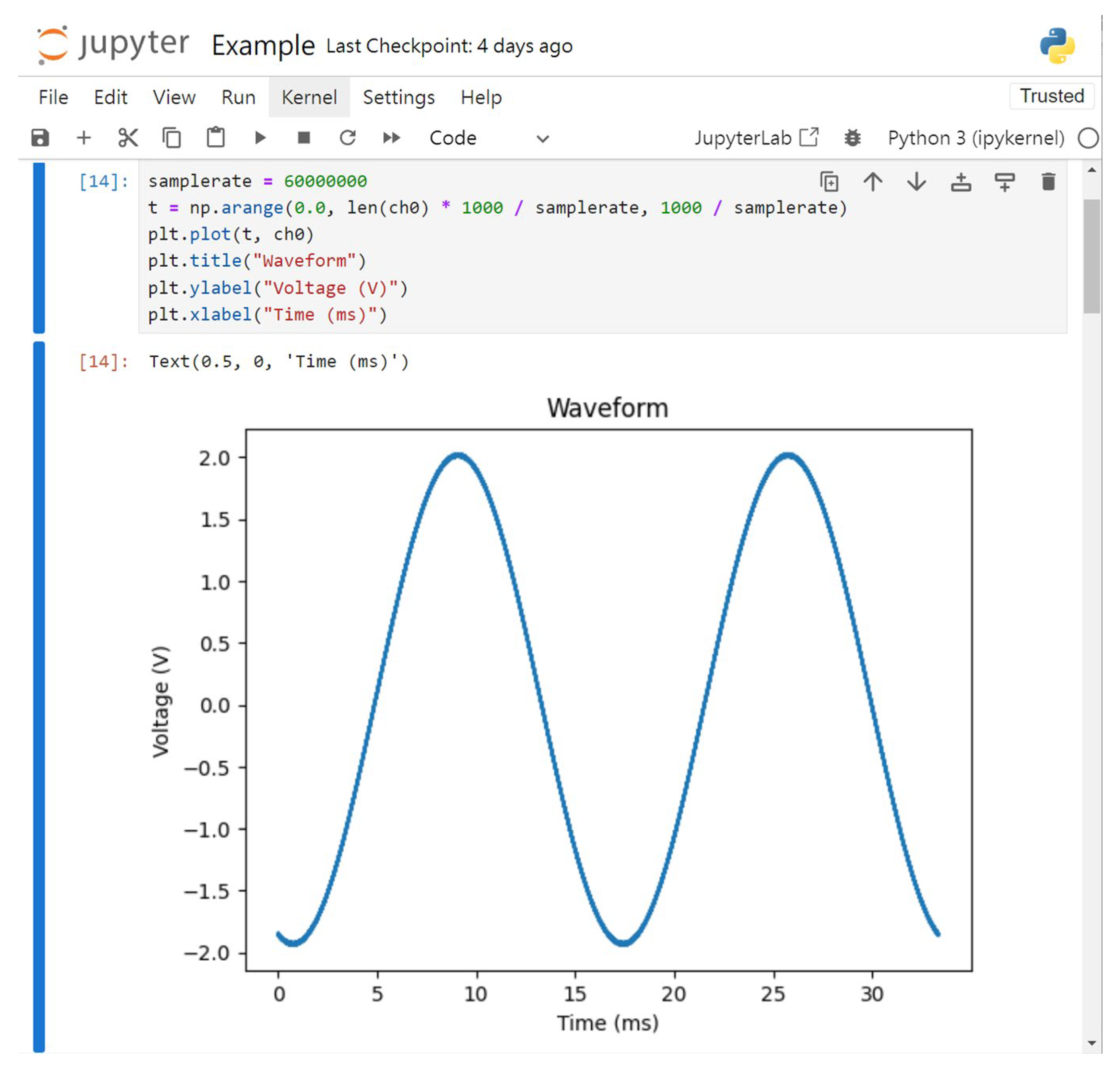Insert a new cell with the plus icon
The width and height of the screenshot is (1120, 1072).
84,138
